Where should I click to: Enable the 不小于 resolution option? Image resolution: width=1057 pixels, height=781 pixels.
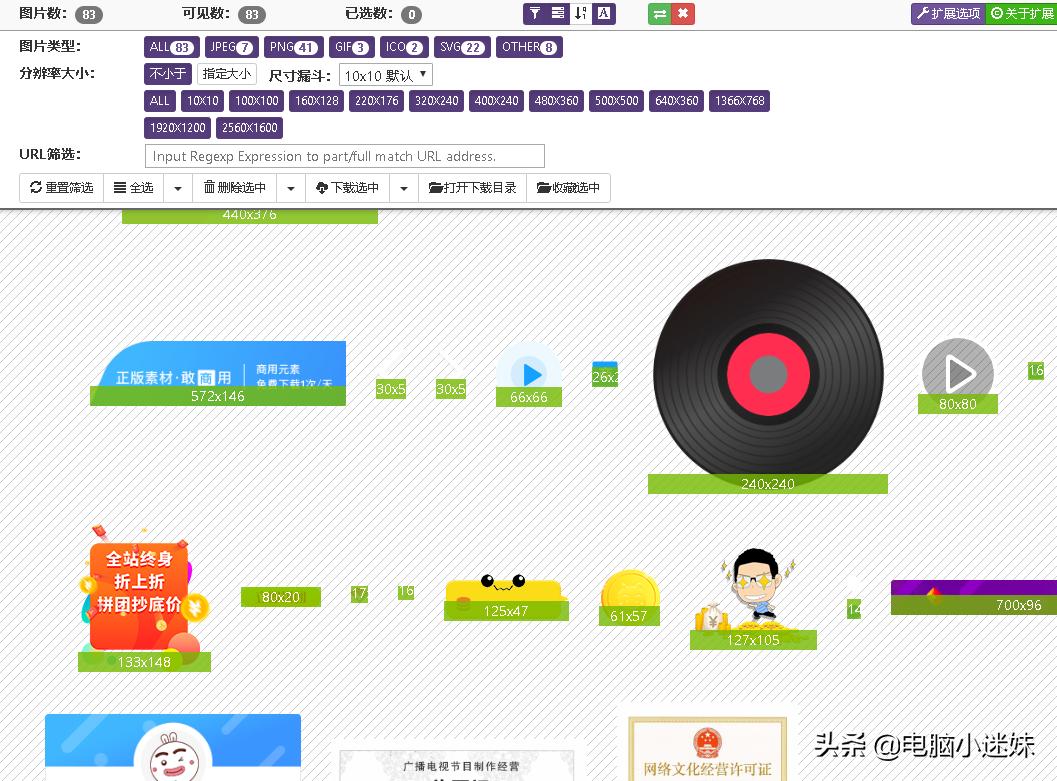click(x=167, y=73)
